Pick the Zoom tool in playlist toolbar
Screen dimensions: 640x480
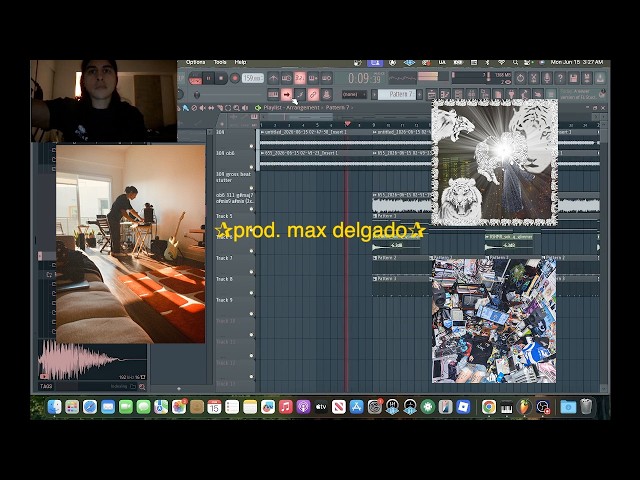point(236,108)
